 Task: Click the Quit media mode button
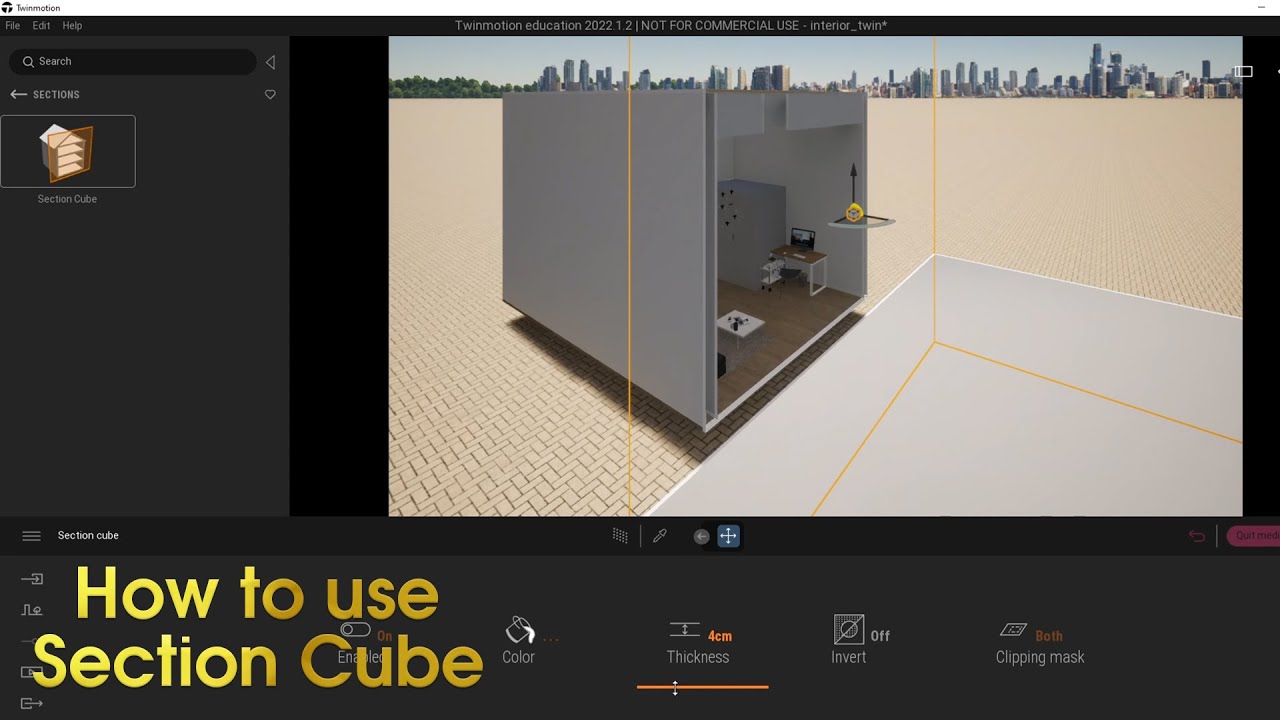(1254, 536)
